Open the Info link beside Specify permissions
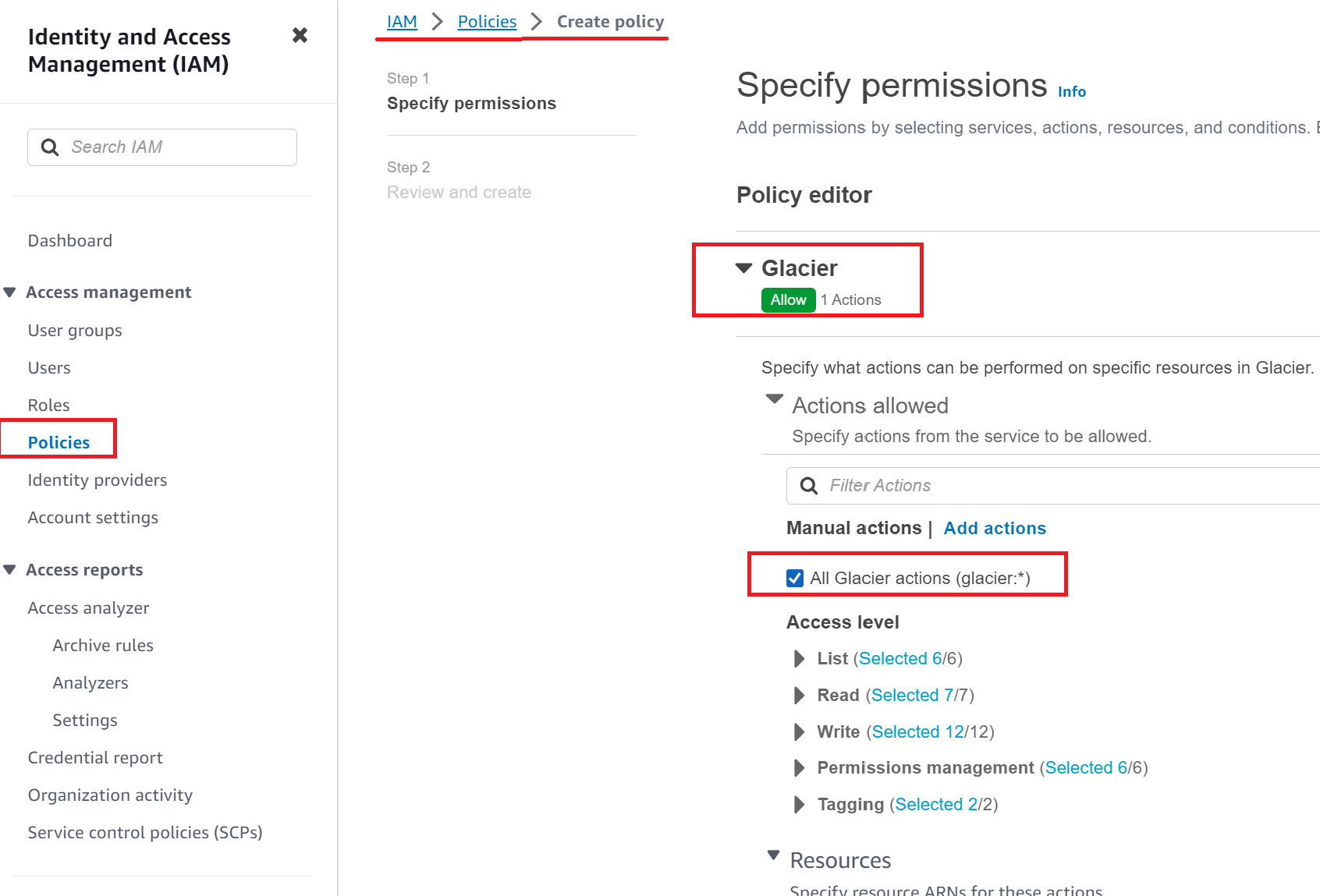Screen dimensions: 1320x896 tap(1072, 92)
